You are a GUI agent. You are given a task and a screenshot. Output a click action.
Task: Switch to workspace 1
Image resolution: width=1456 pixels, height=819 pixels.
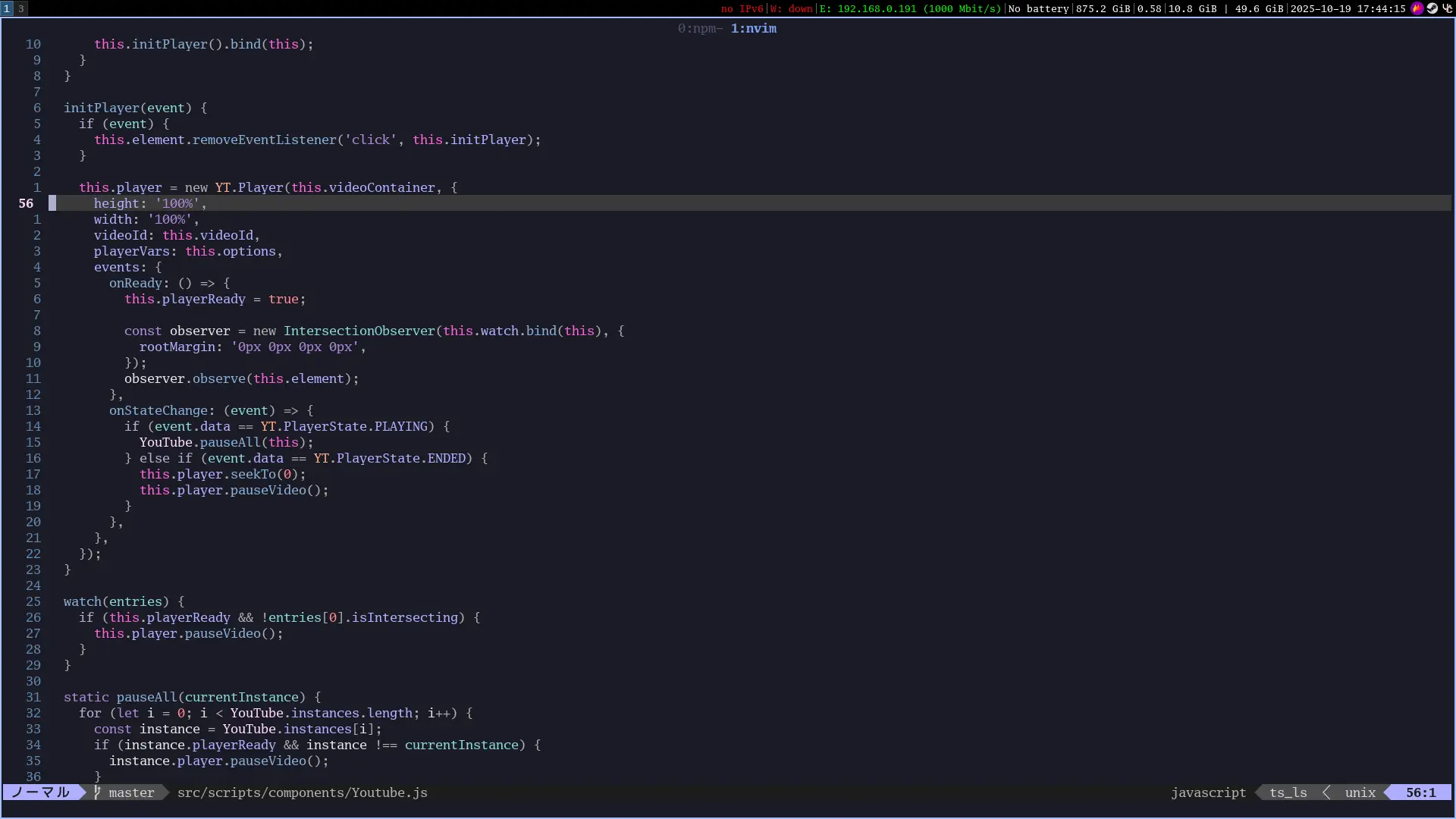click(x=7, y=8)
